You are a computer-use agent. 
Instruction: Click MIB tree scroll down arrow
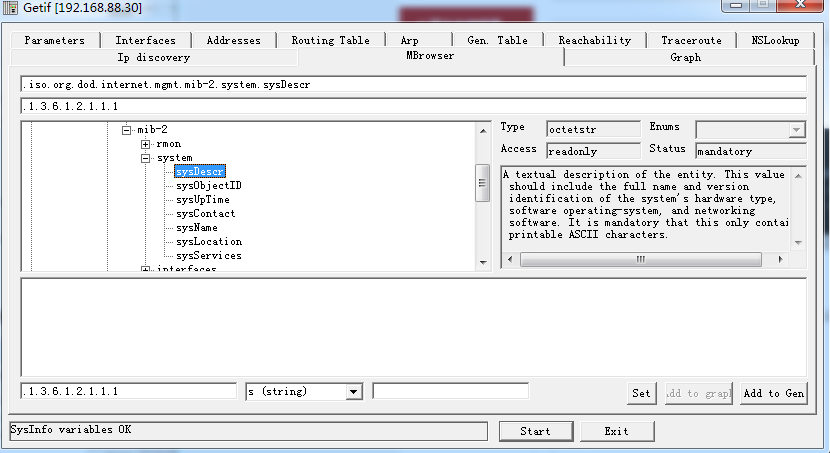pos(483,262)
